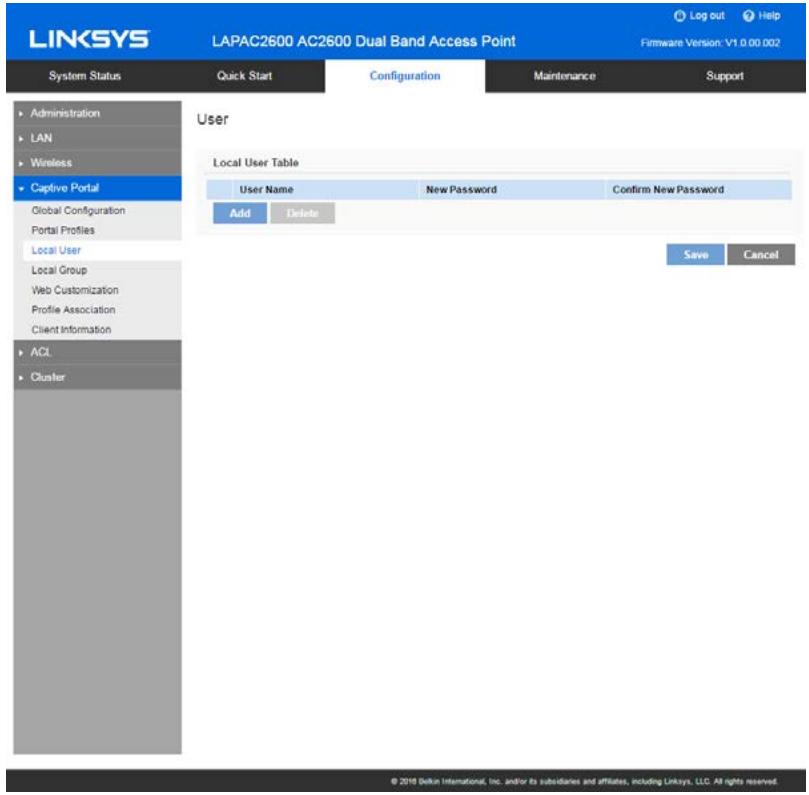The width and height of the screenshot is (809, 795).
Task: Go to the Maintenance tab
Action: [564, 76]
